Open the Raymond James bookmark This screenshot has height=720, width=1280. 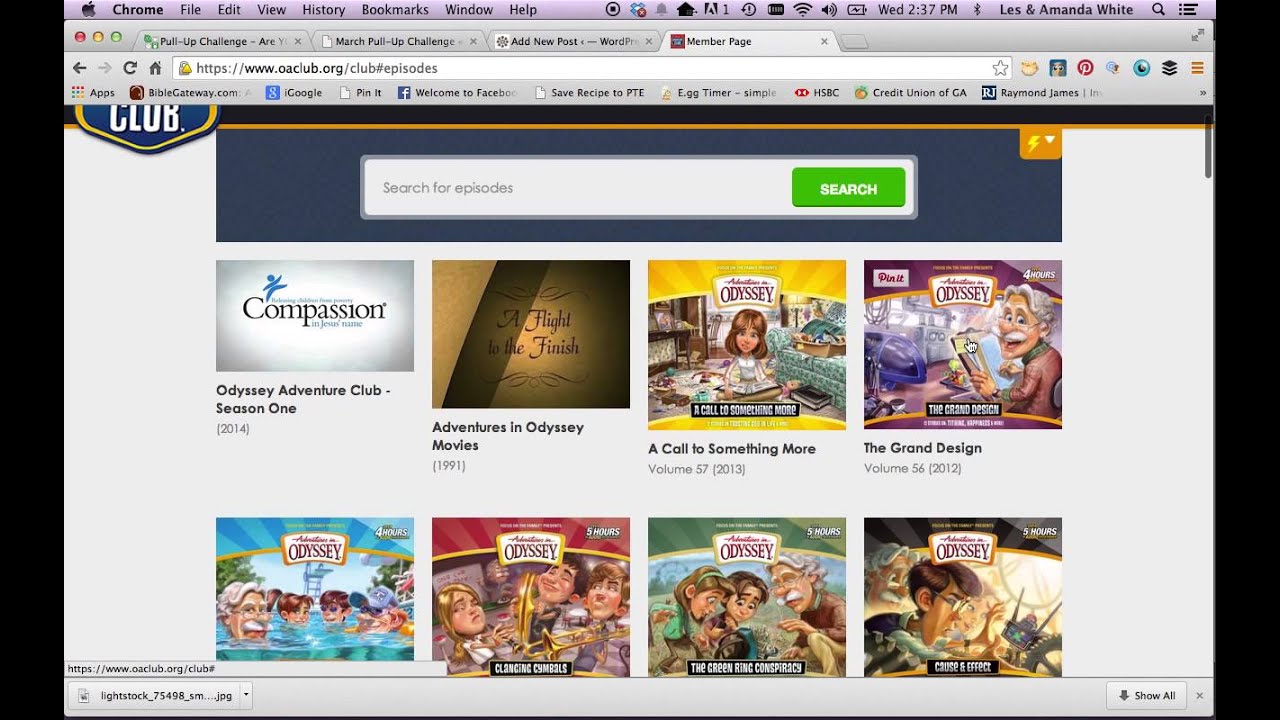tap(1042, 92)
